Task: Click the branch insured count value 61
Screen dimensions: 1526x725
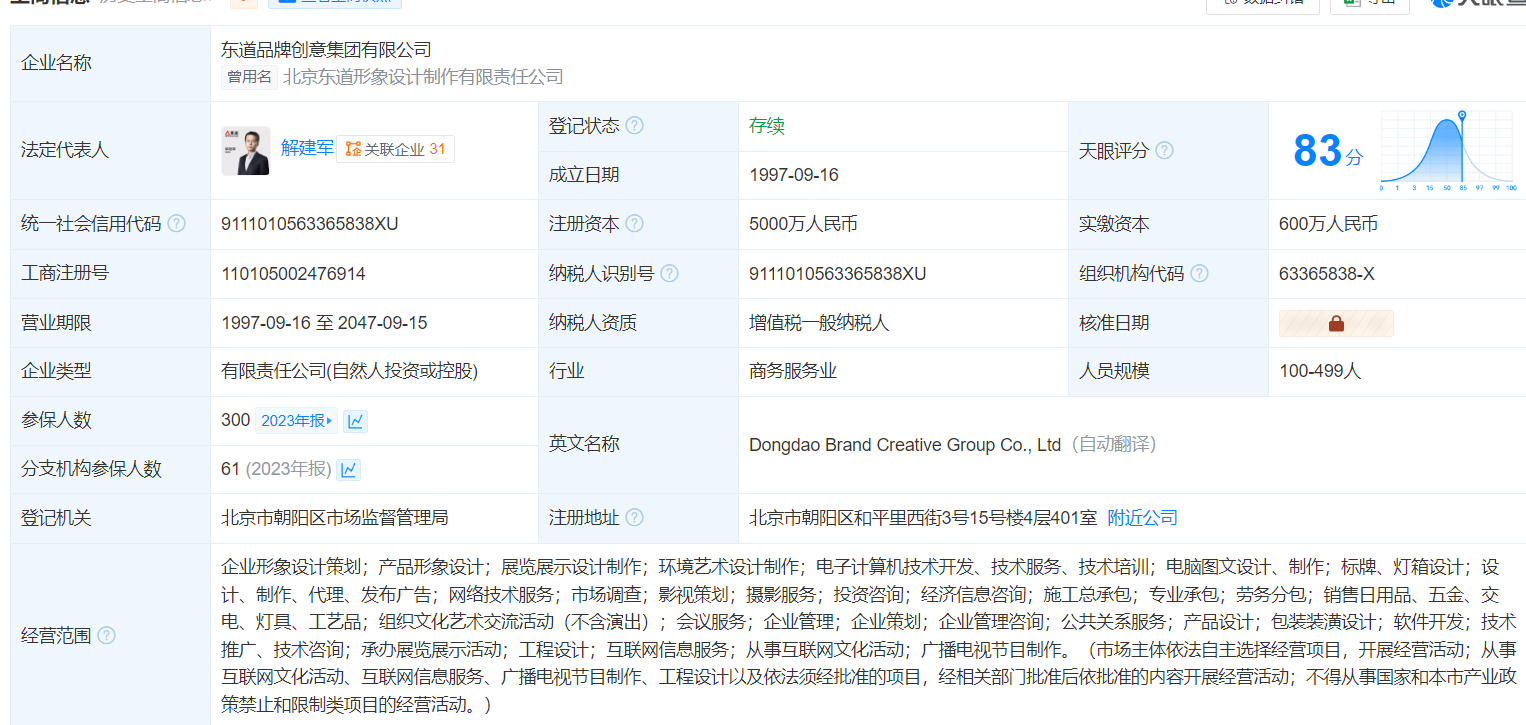Action: (x=230, y=469)
